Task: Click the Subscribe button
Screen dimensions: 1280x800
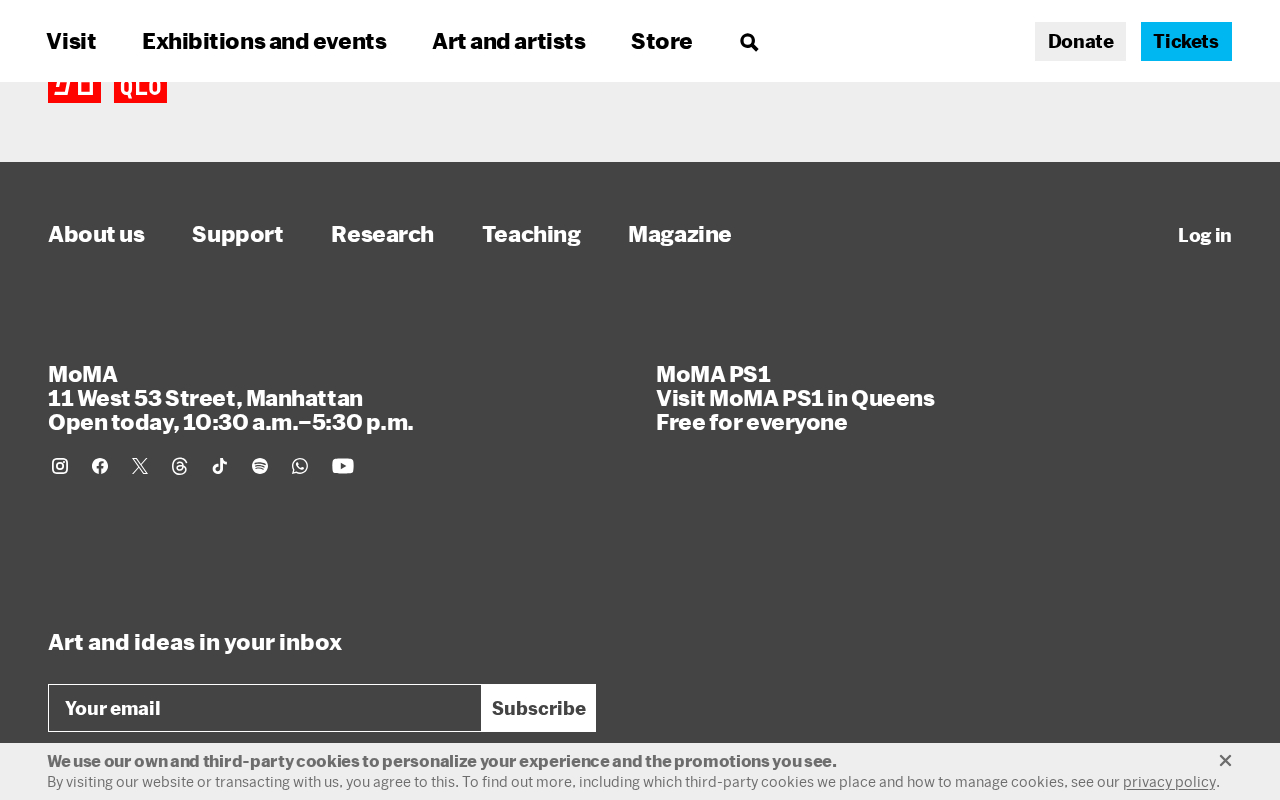Action: (x=539, y=708)
